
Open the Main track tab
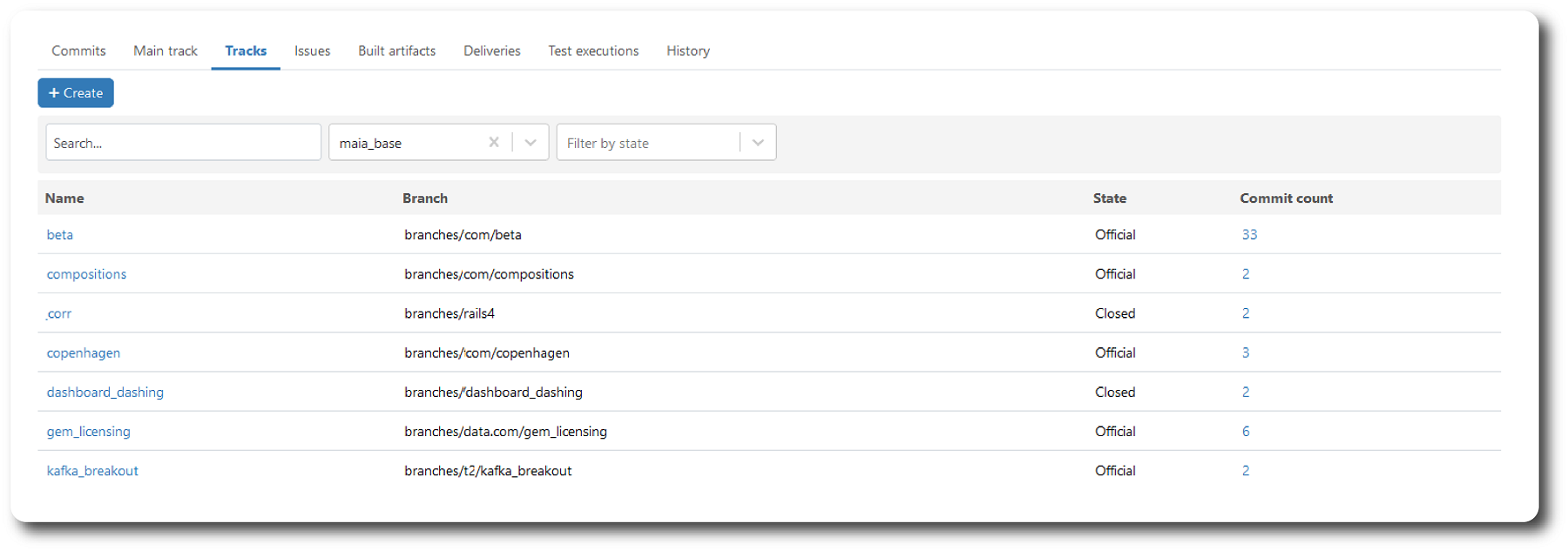[x=166, y=51]
